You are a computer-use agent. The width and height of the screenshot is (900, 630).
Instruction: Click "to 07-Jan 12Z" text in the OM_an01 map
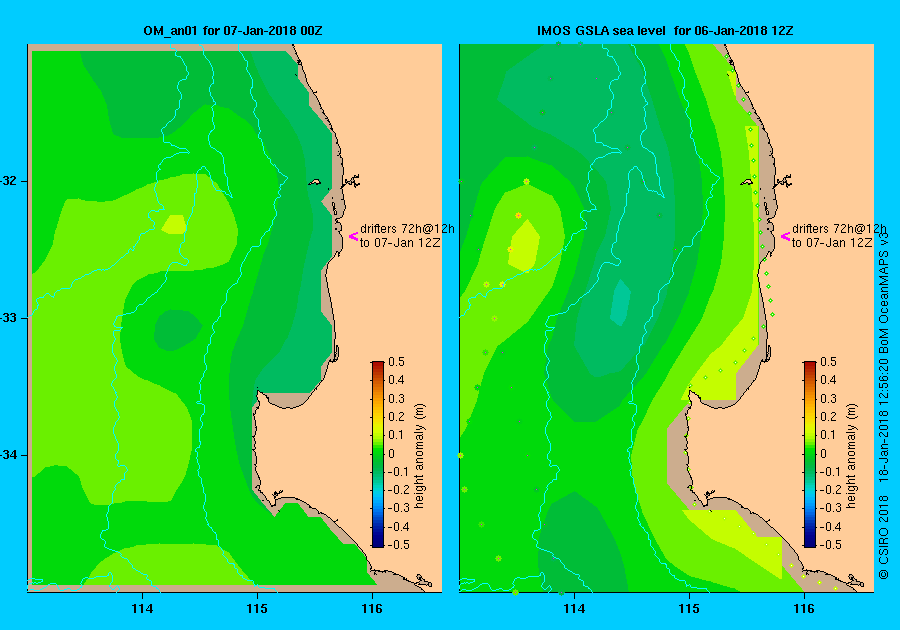[x=400, y=243]
